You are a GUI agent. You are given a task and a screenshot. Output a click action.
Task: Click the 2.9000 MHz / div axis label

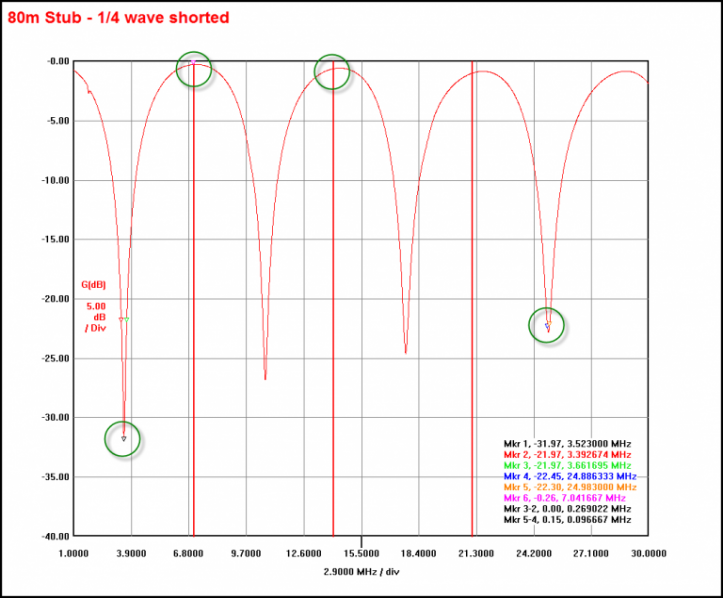(361, 572)
